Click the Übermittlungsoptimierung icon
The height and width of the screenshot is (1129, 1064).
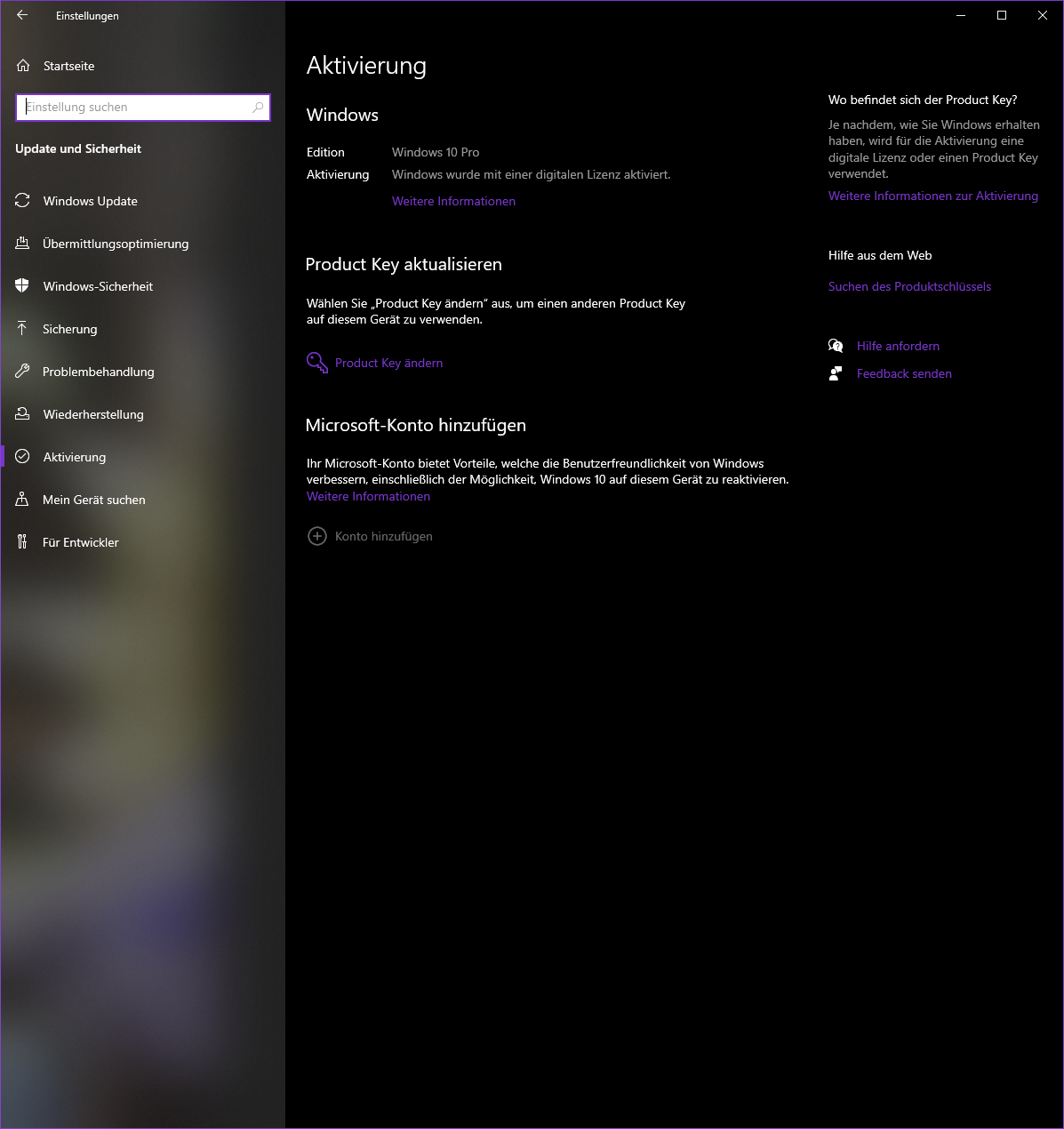[22, 244]
